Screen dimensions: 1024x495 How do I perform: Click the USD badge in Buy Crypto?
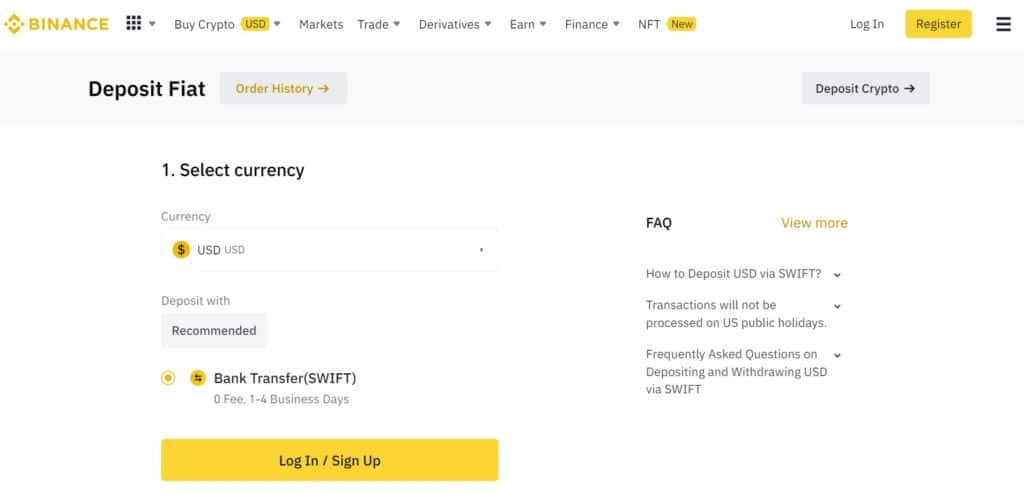click(256, 24)
